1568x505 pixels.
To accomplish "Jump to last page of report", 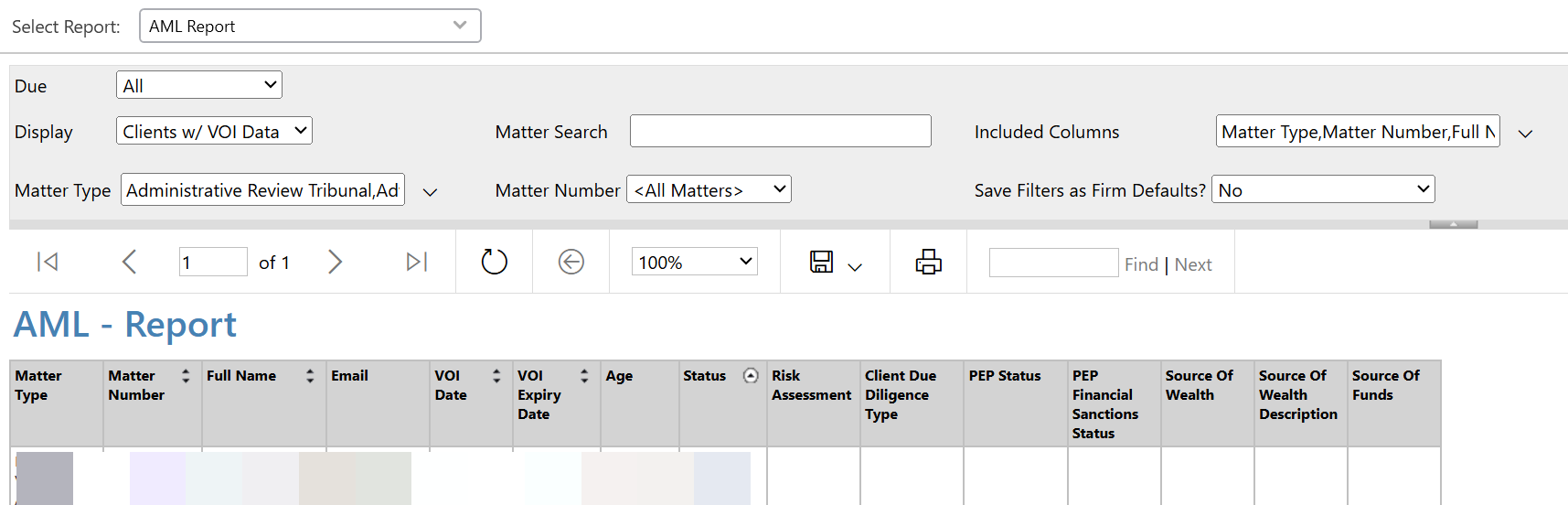I will coord(416,263).
